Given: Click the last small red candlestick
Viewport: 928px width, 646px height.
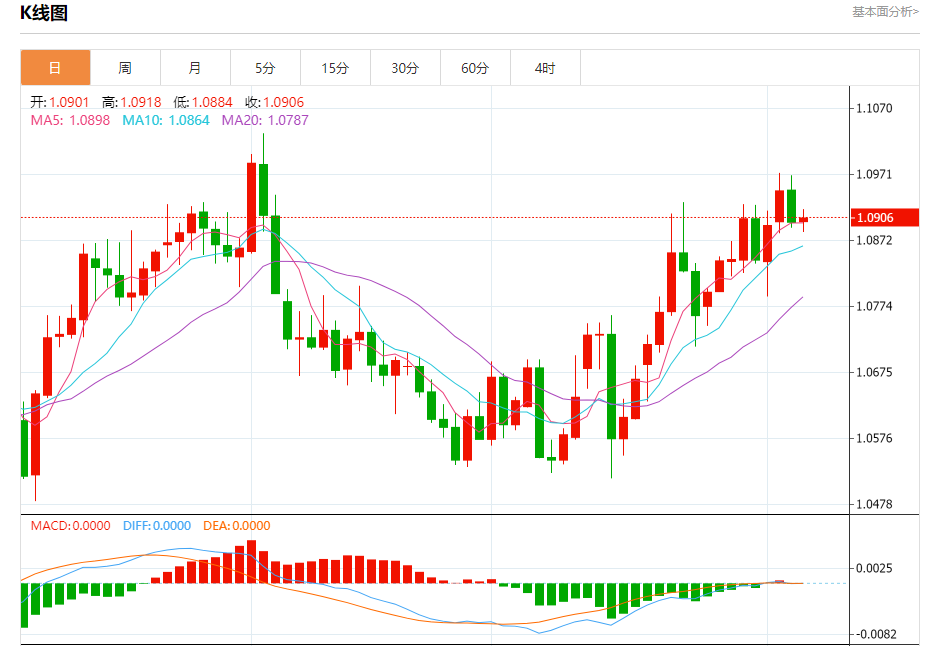Looking at the screenshot, I should click(803, 219).
